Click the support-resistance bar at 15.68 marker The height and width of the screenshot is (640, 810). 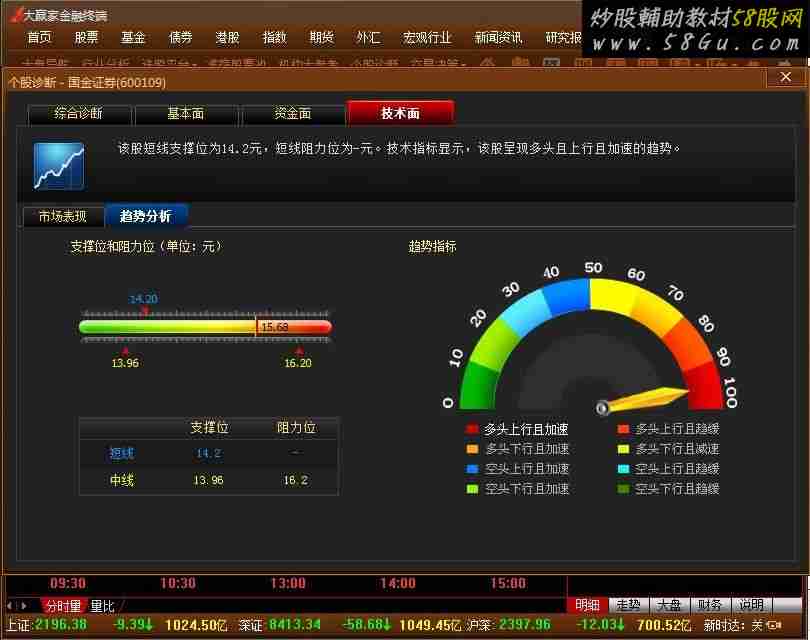[274, 326]
